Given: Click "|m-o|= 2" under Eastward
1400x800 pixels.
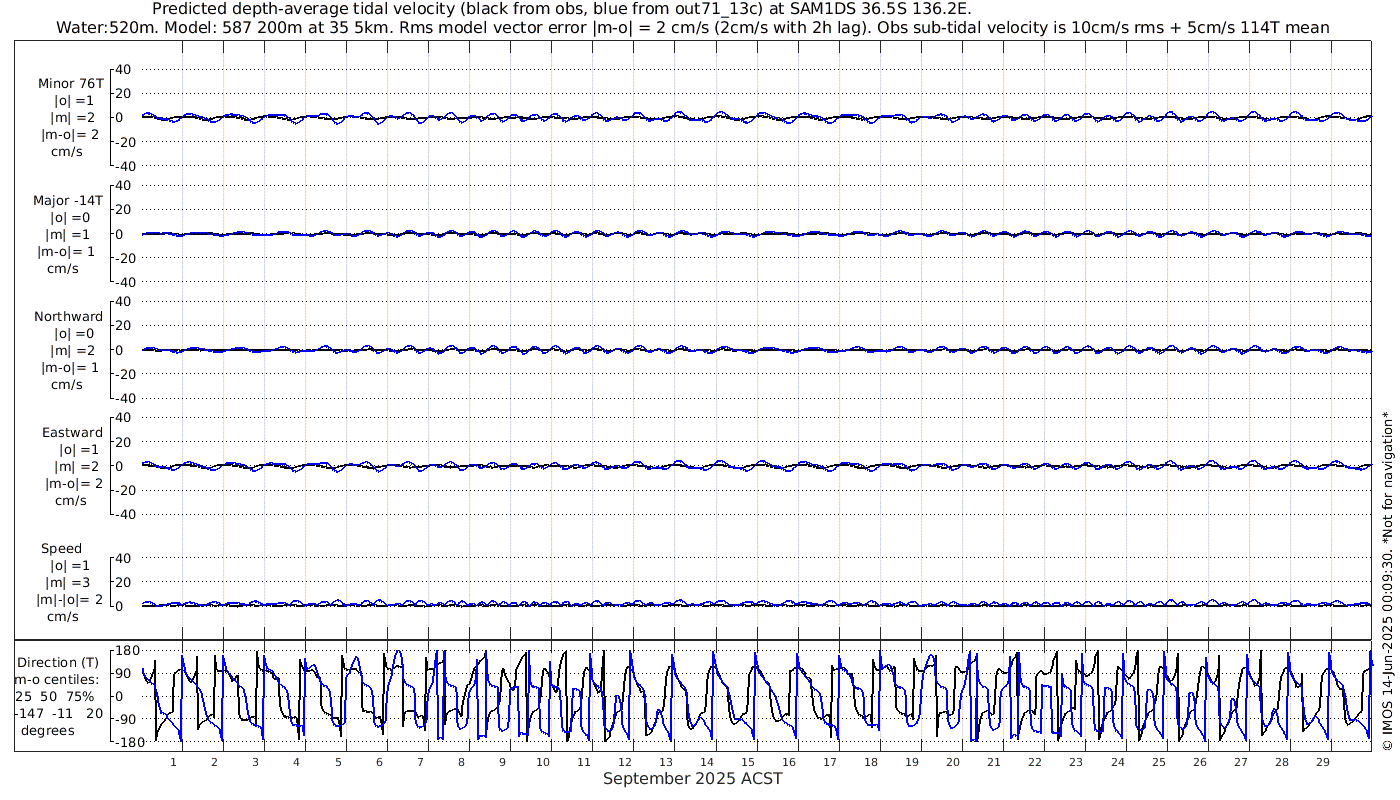Looking at the screenshot, I should click(73, 483).
